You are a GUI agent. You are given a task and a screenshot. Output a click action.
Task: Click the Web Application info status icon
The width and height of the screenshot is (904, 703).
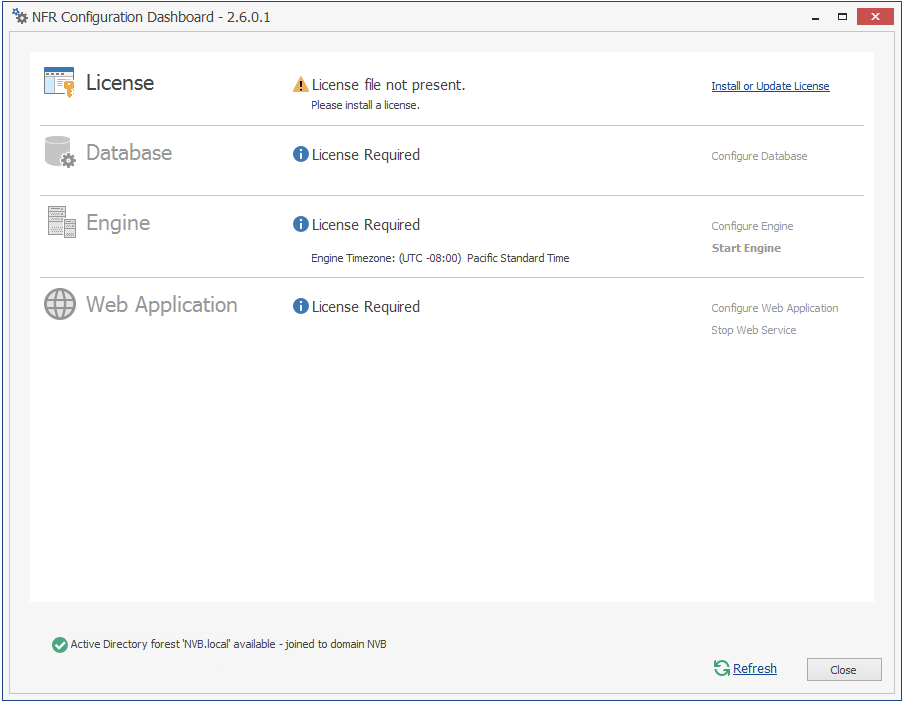301,307
